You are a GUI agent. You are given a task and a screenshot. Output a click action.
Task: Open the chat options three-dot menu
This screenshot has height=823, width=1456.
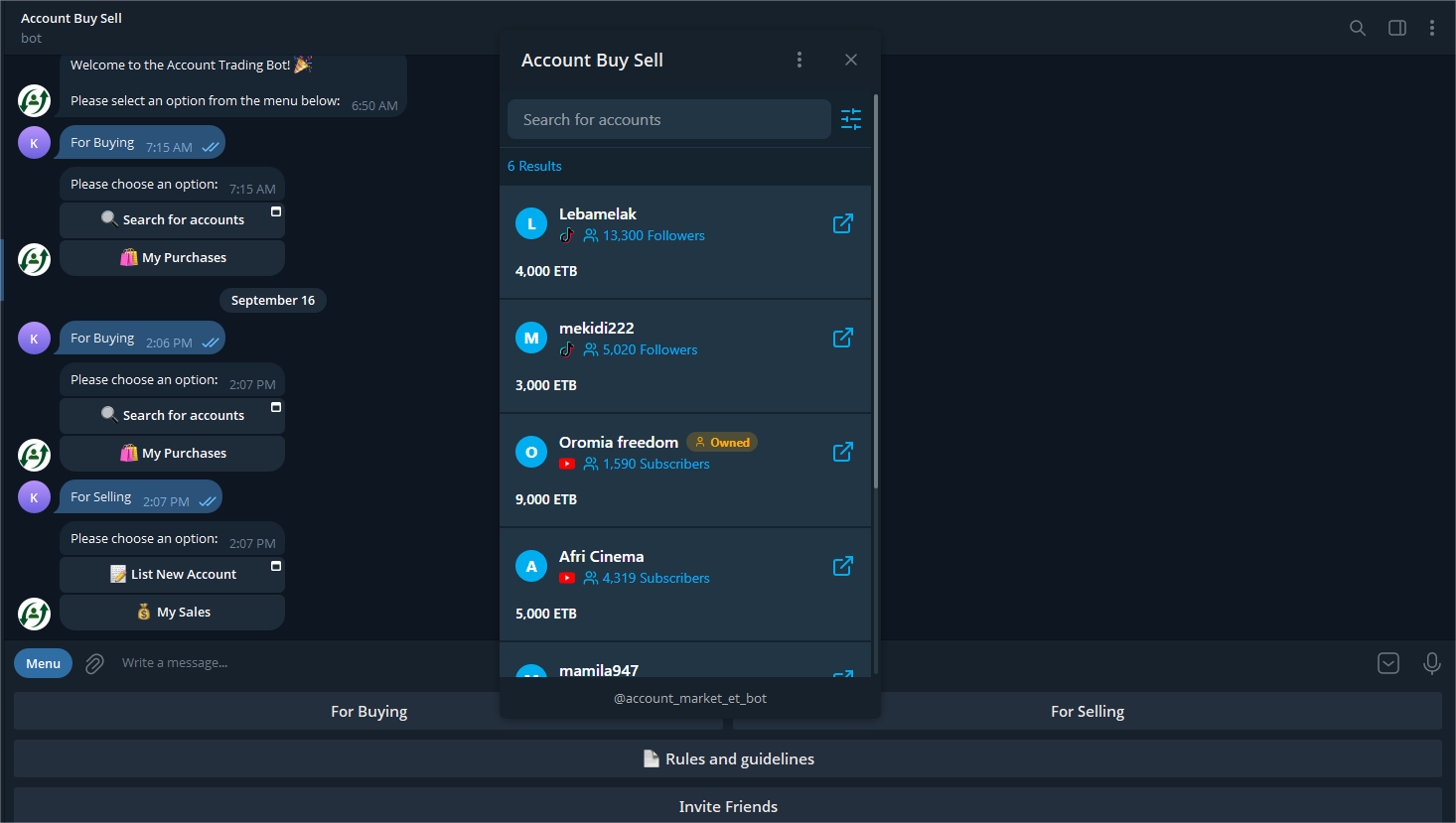[1432, 28]
